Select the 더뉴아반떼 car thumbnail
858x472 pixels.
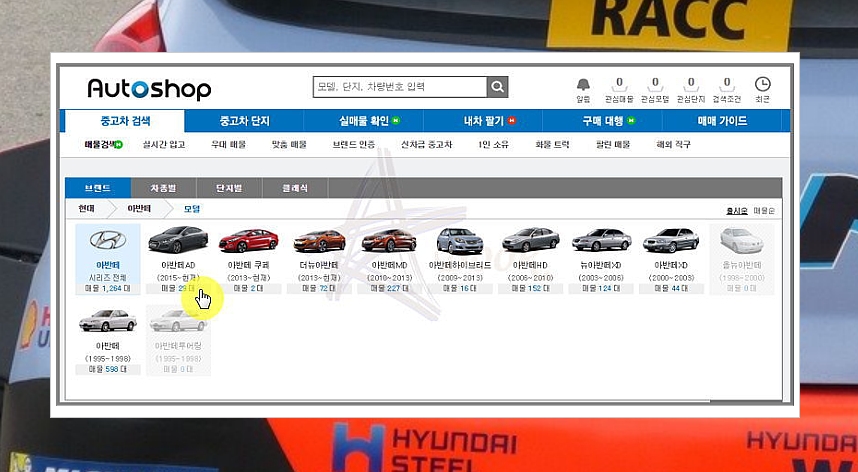(x=319, y=241)
